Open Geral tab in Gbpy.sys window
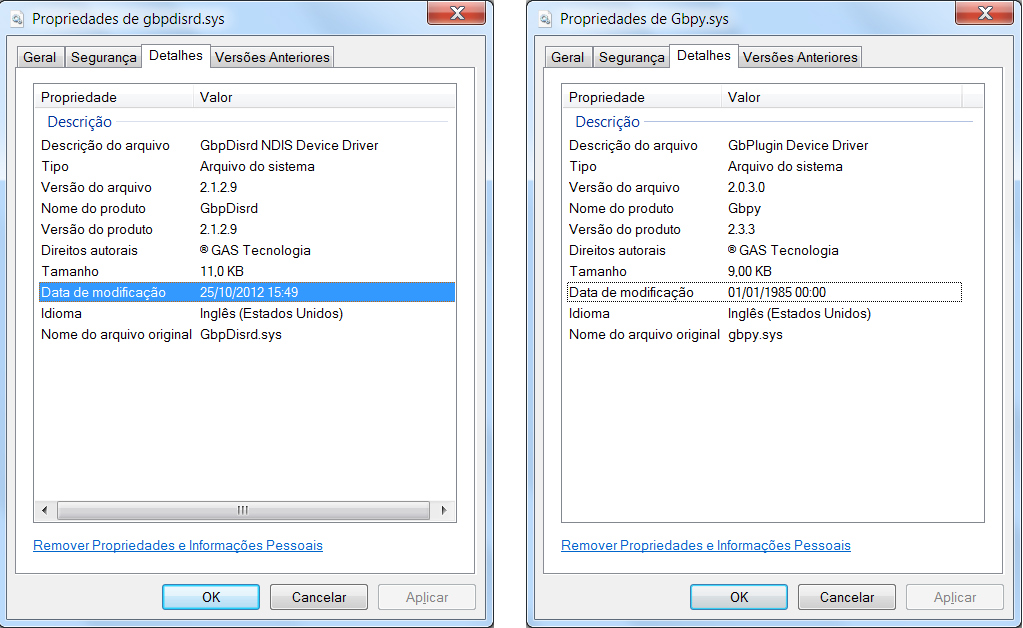 coord(568,58)
